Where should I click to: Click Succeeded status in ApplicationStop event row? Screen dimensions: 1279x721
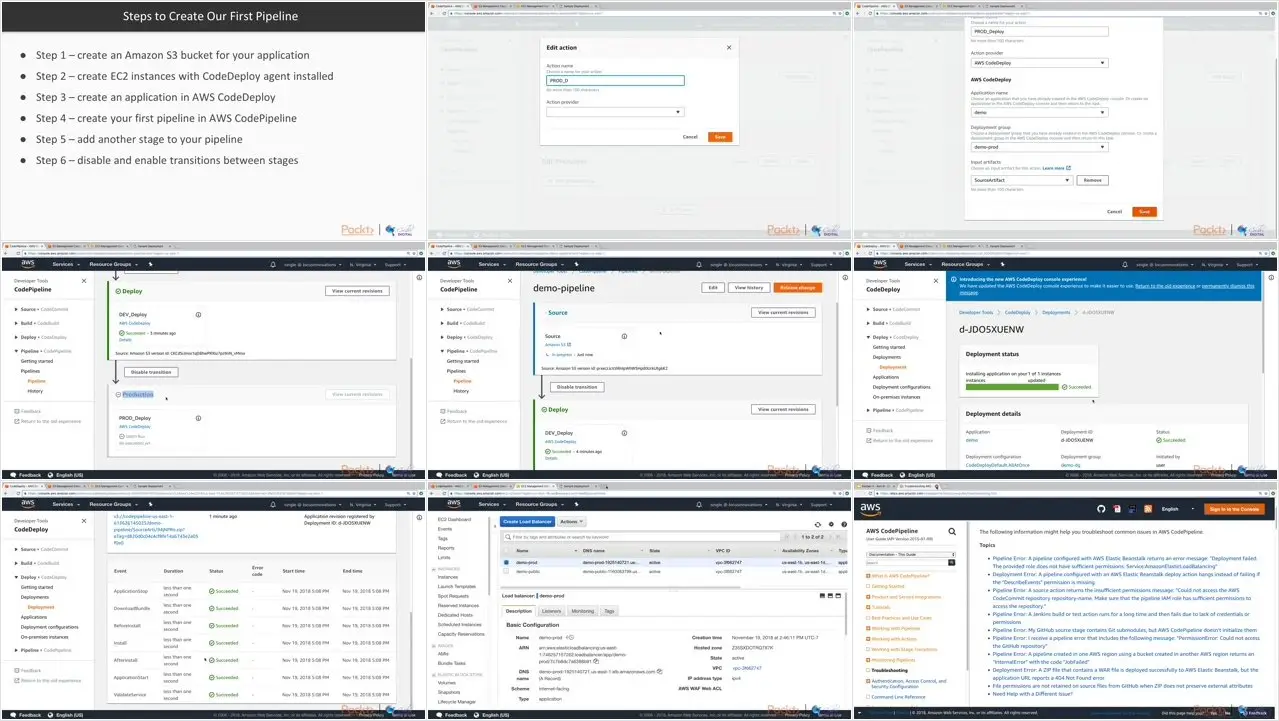(x=224, y=592)
